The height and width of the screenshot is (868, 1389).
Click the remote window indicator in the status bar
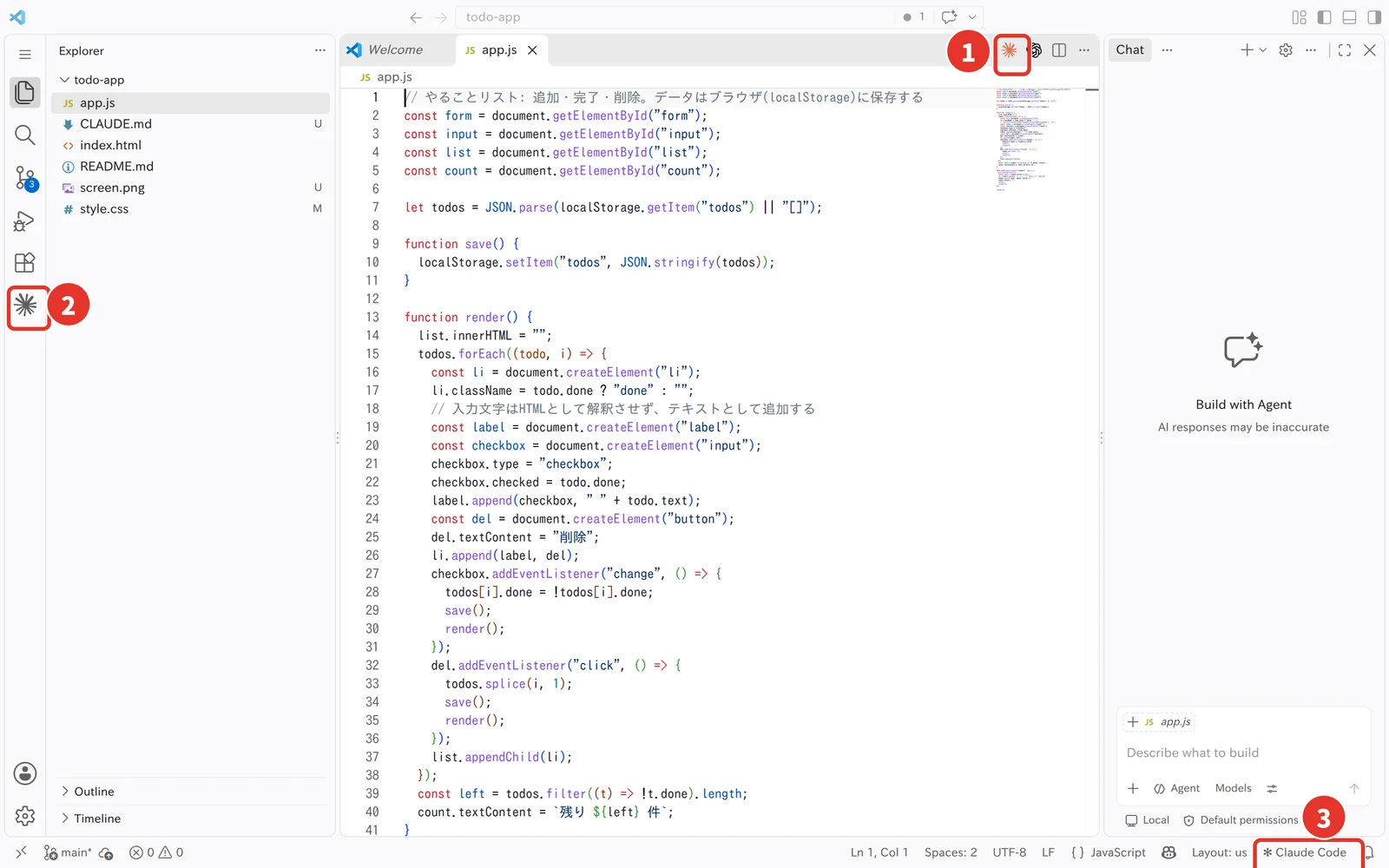22,852
